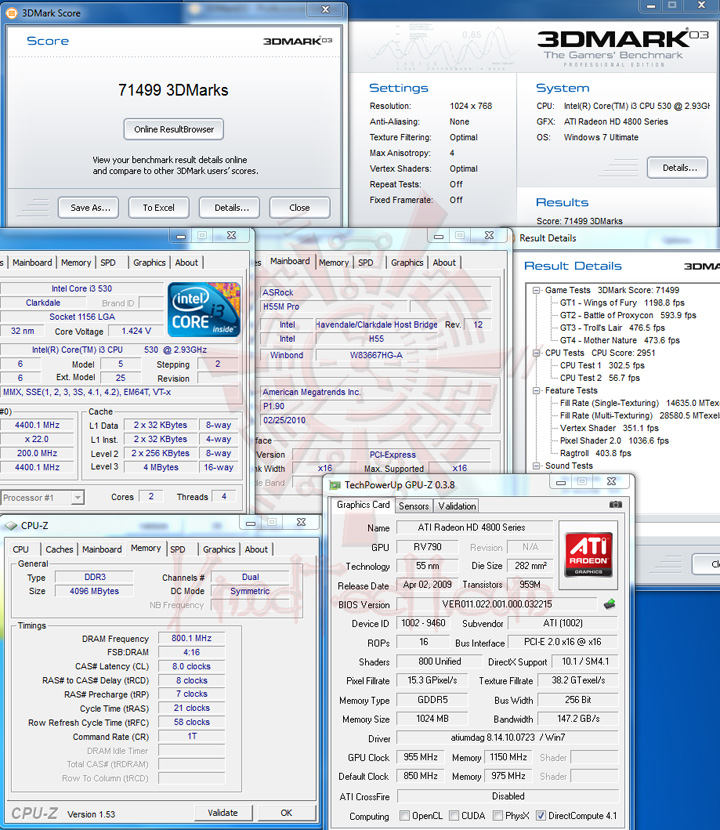Select CPU Test 1 result row

[x=602, y=365]
